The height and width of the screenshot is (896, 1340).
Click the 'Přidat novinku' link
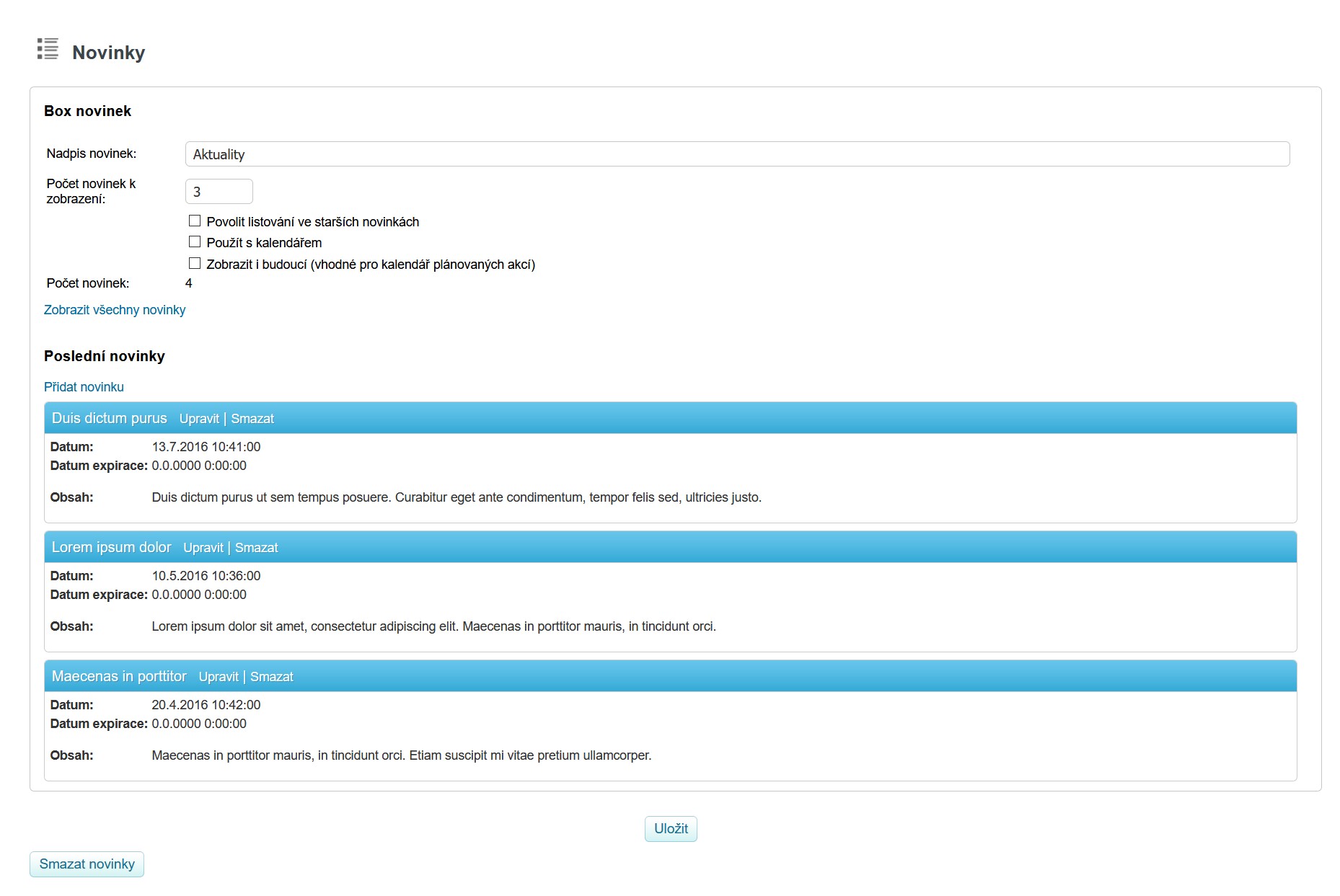tap(84, 387)
